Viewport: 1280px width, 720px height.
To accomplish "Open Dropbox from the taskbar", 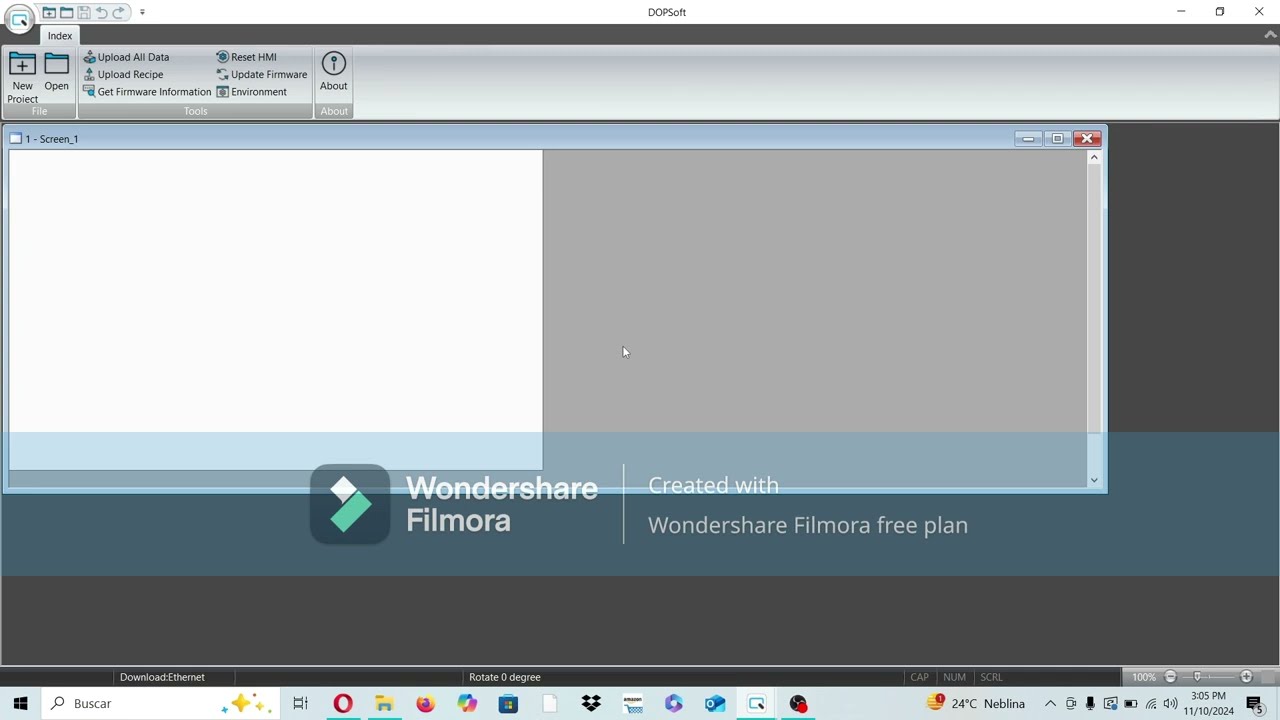I will tap(591, 704).
